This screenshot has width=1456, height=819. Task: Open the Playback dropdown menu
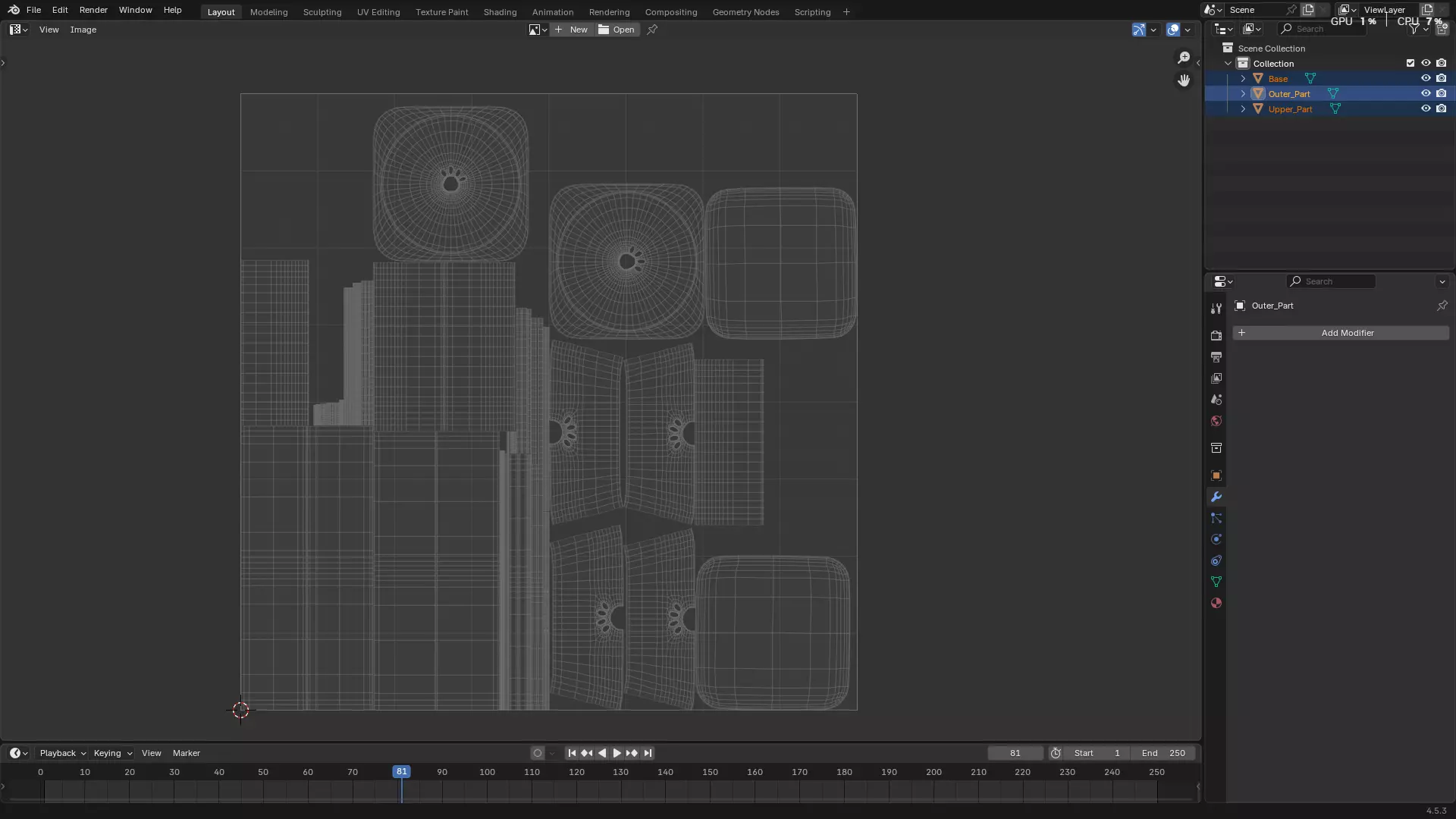(62, 753)
